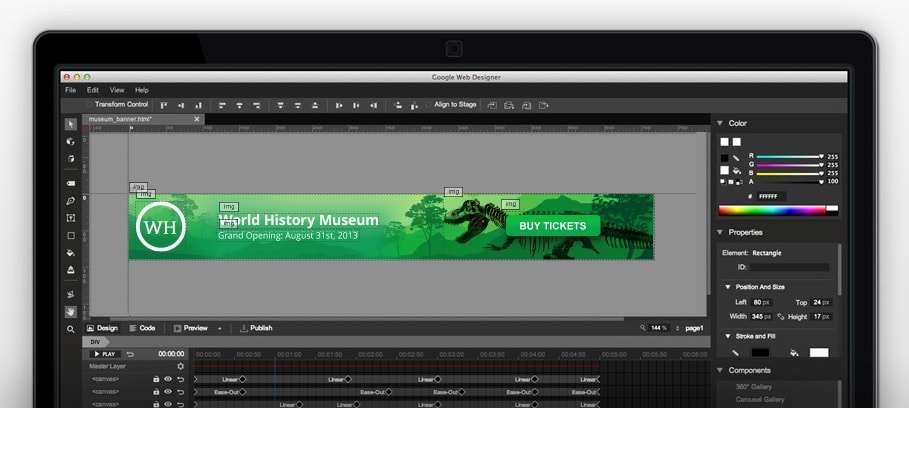This screenshot has height=449, width=909.
Task: Open Master Layer settings gear
Action: pos(181,366)
